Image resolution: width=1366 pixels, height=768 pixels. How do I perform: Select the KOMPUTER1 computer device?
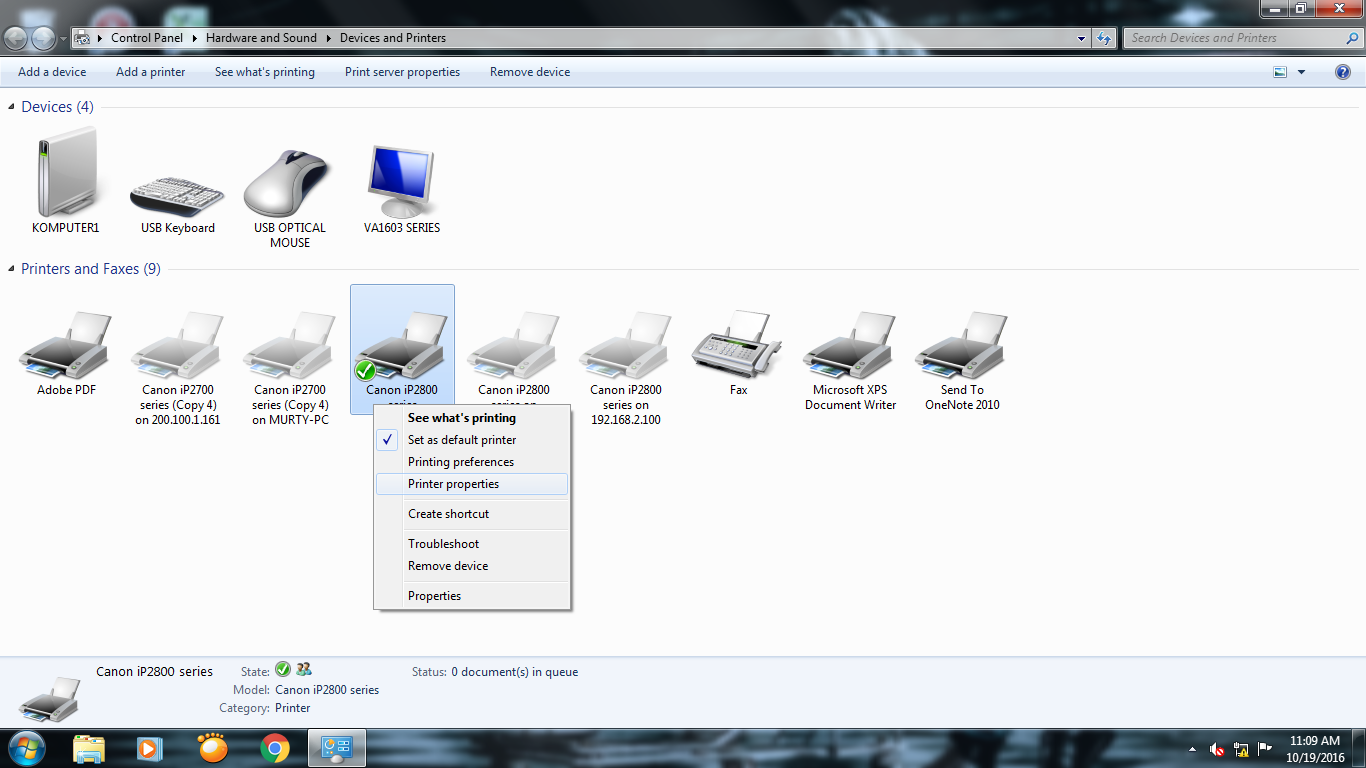[x=65, y=175]
